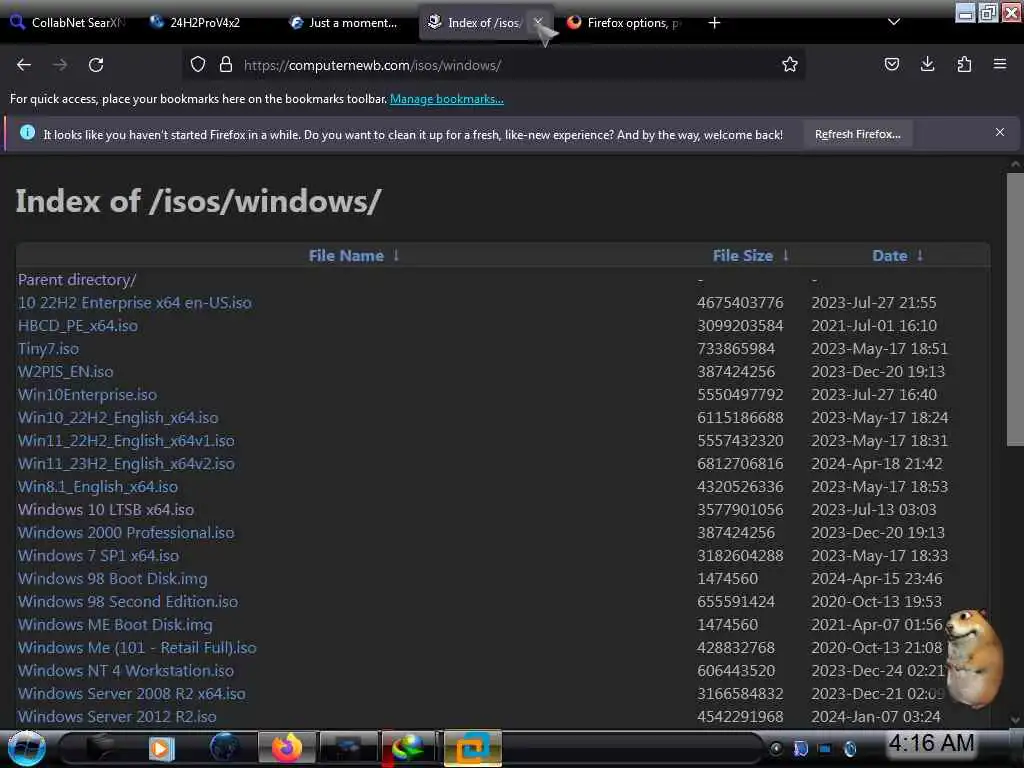Viewport: 1024px width, 768px height.
Task: Switch to Firefox options tab
Action: point(624,23)
